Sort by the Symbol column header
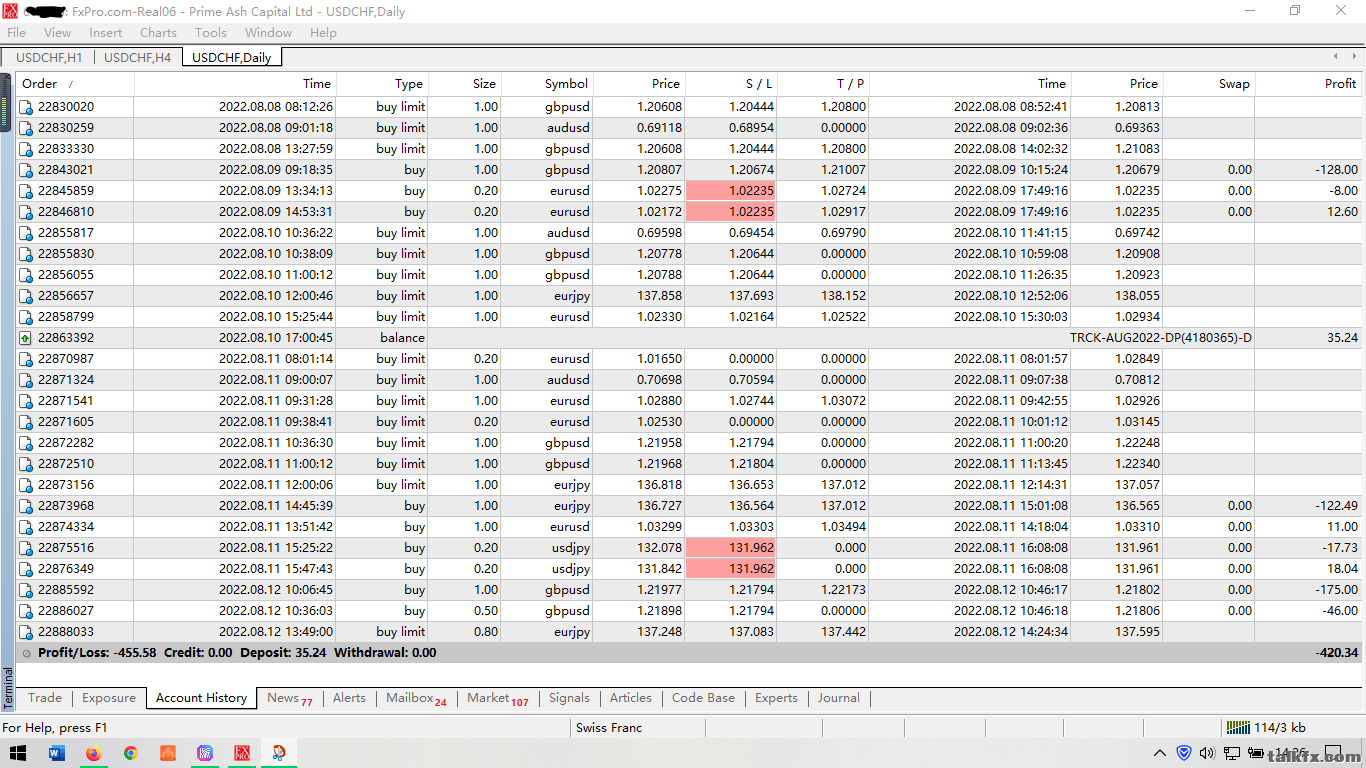 (547, 84)
